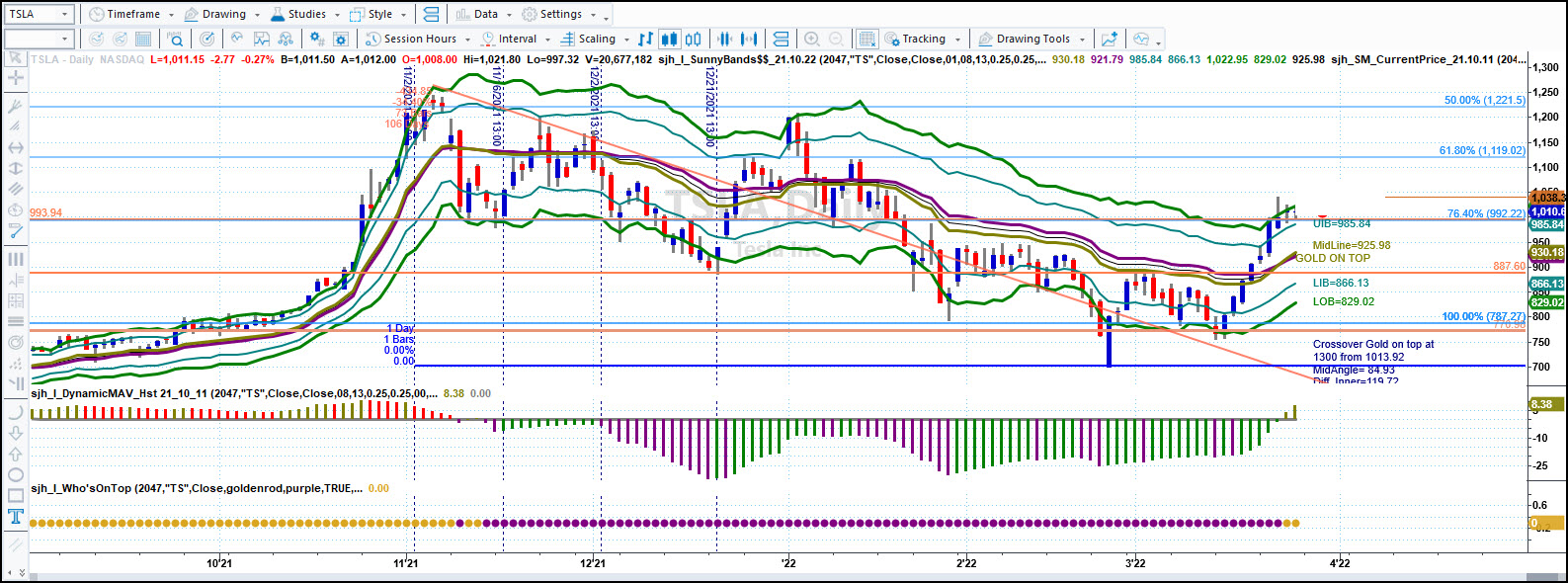Viewport: 1568px width, 583px height.
Task: Click the 1,010.6 current price axis tag
Action: pyautogui.click(x=1547, y=211)
